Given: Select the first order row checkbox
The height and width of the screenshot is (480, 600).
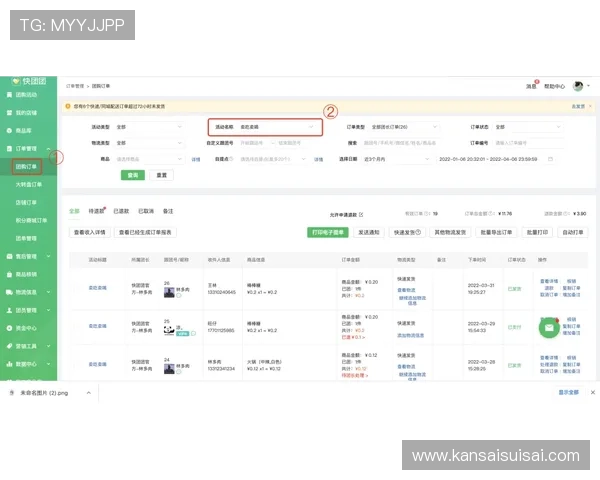Looking at the screenshot, I should point(76,289).
